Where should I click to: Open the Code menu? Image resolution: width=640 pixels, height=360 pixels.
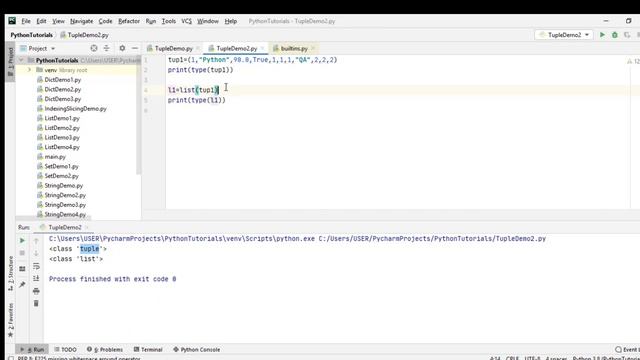pyautogui.click(x=105, y=21)
